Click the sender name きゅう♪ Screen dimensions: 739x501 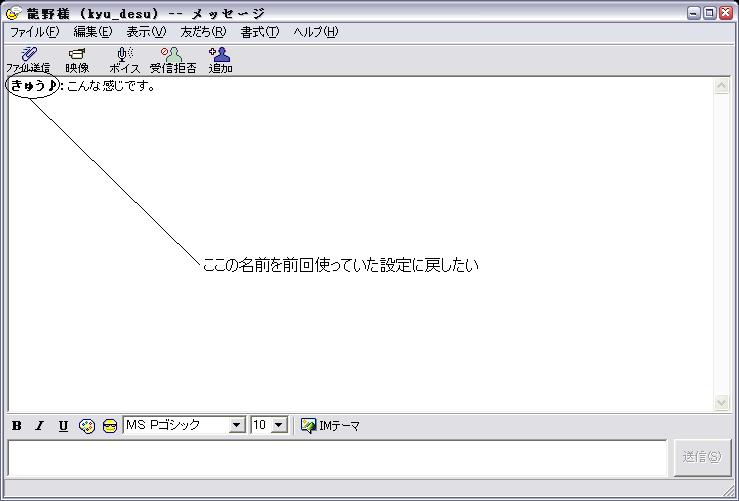[x=33, y=86]
